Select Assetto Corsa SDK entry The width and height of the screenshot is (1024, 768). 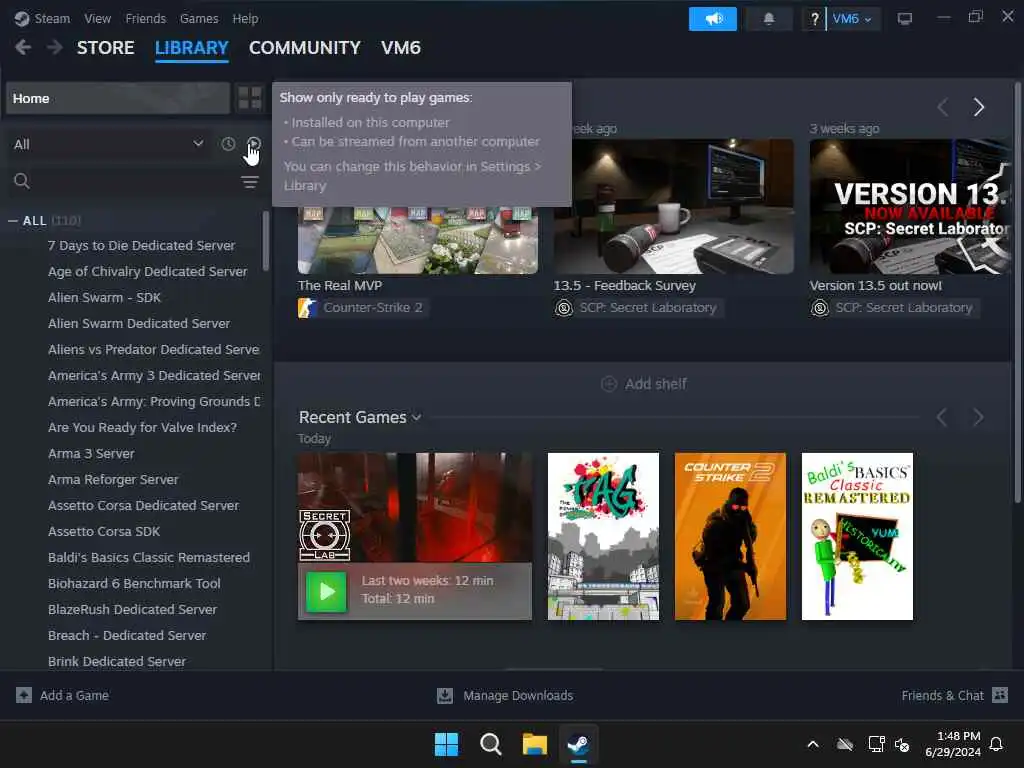[x=104, y=532]
